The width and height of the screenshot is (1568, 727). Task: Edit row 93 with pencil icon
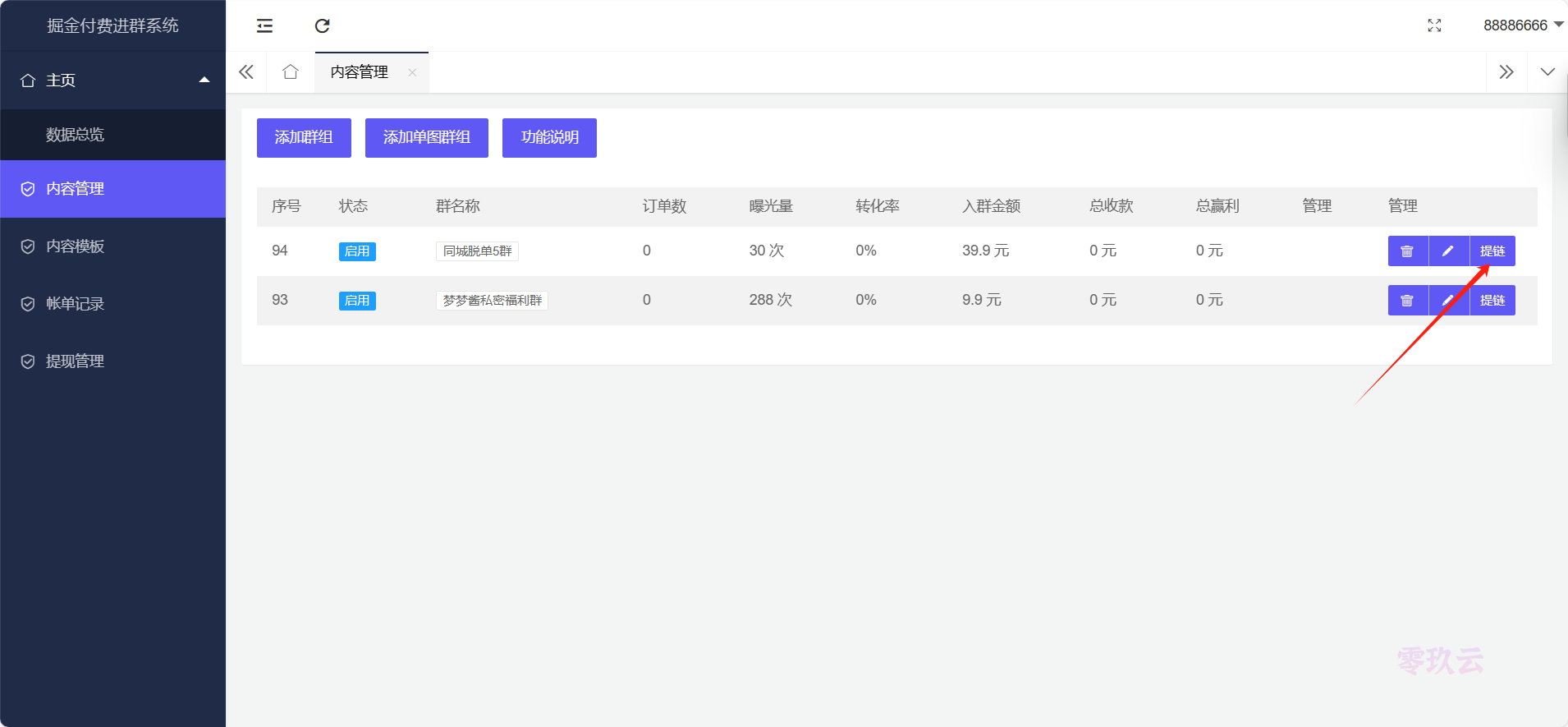pos(1449,301)
